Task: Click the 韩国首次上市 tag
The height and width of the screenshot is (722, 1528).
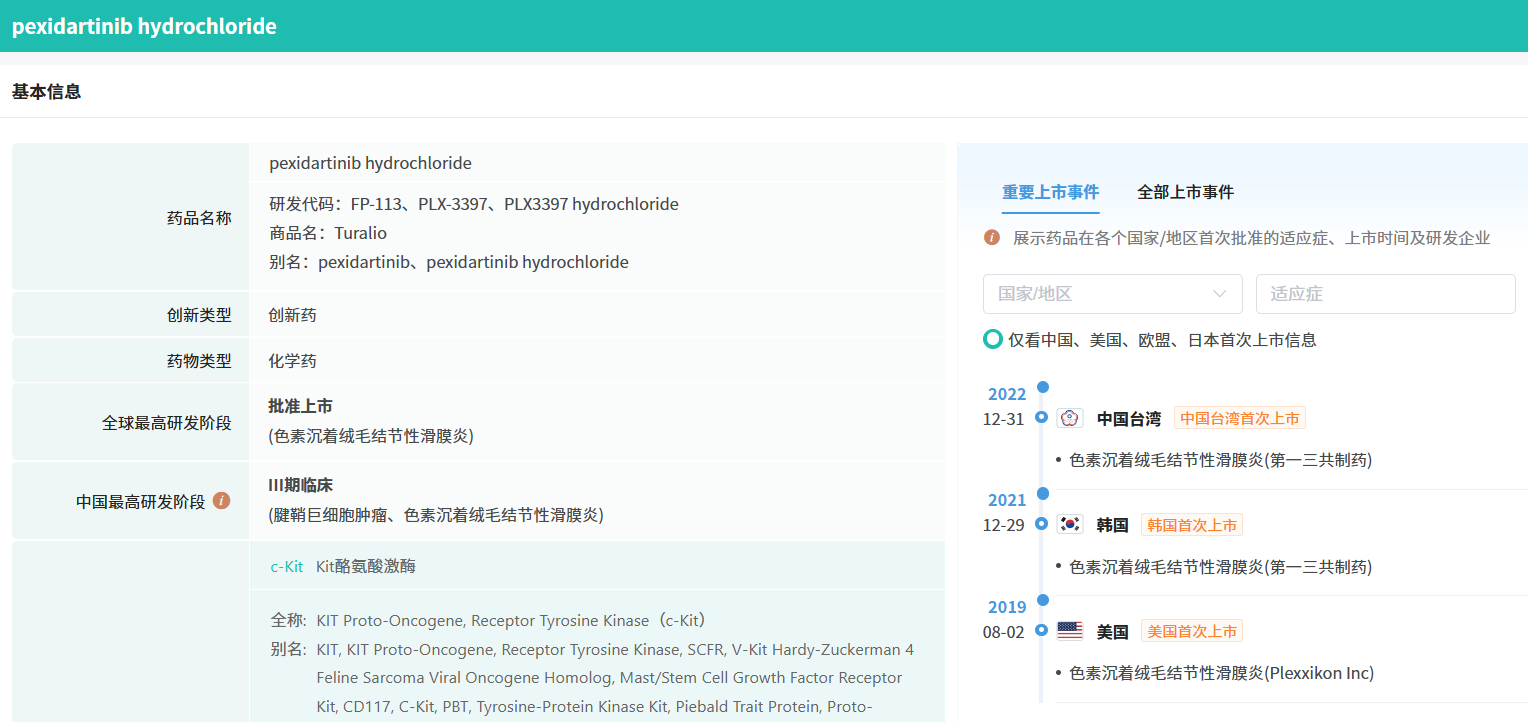Action: point(1192,525)
